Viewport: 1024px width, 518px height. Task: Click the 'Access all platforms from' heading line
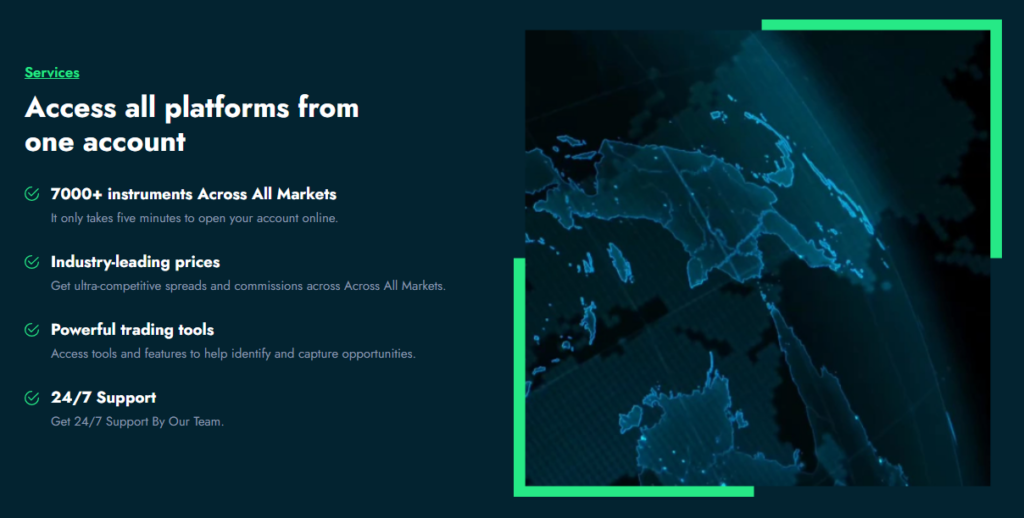191,107
